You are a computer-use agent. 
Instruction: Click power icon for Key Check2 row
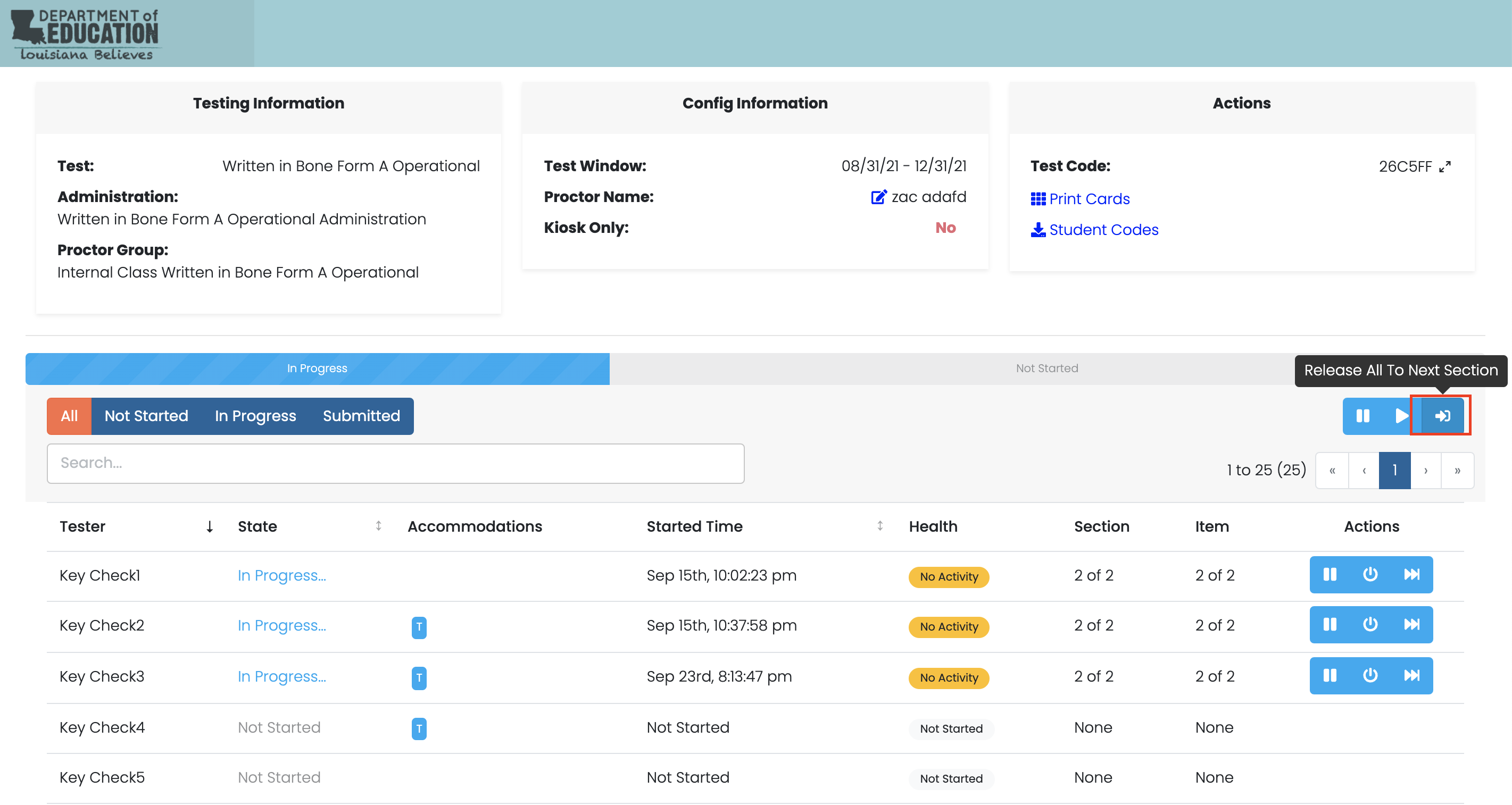point(1370,624)
